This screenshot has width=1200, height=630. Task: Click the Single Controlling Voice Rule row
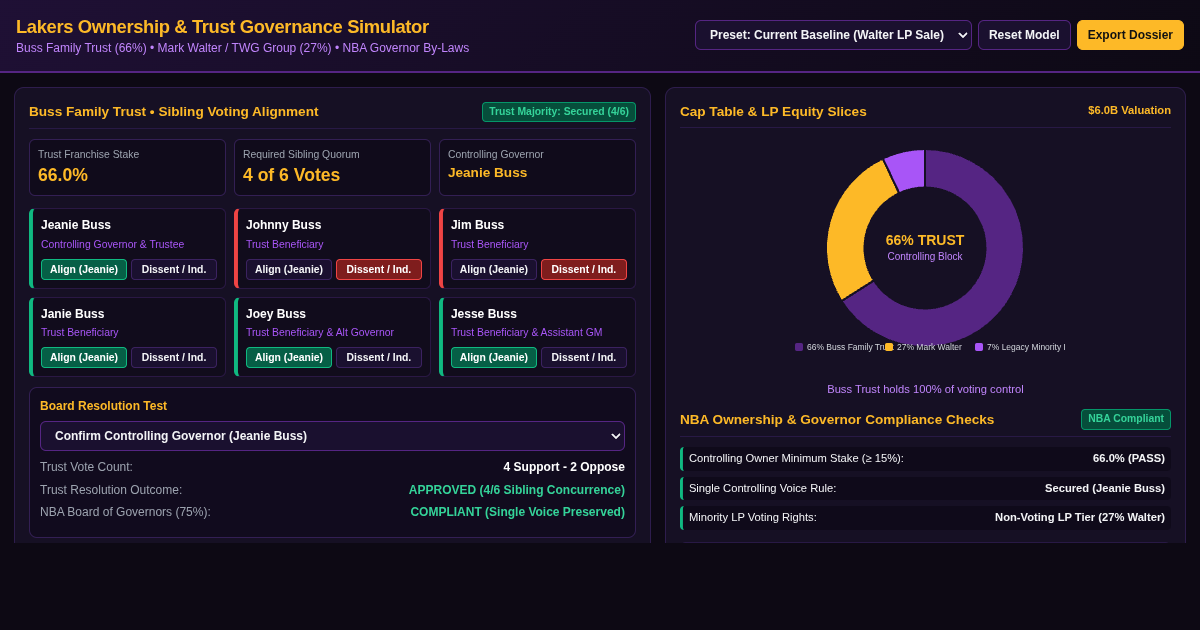point(925,489)
